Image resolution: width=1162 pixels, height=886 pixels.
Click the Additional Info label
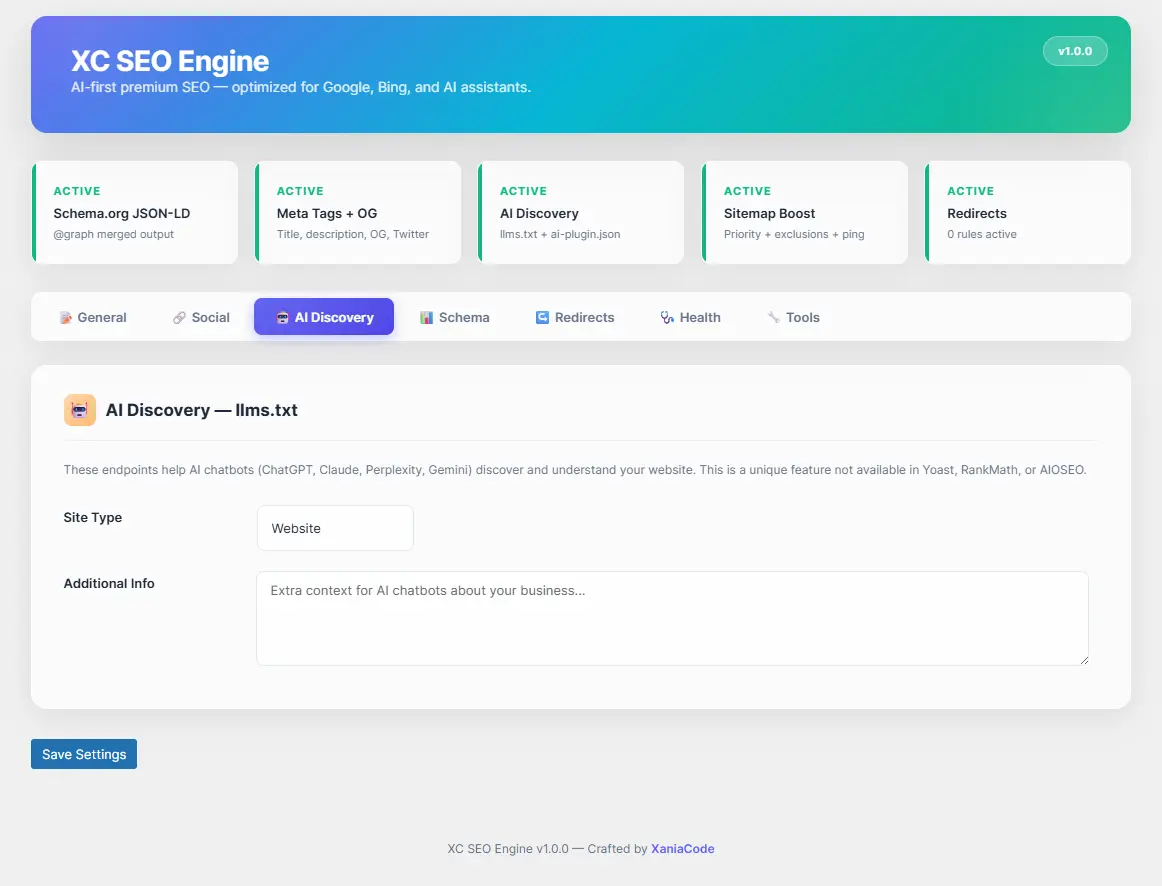point(109,583)
